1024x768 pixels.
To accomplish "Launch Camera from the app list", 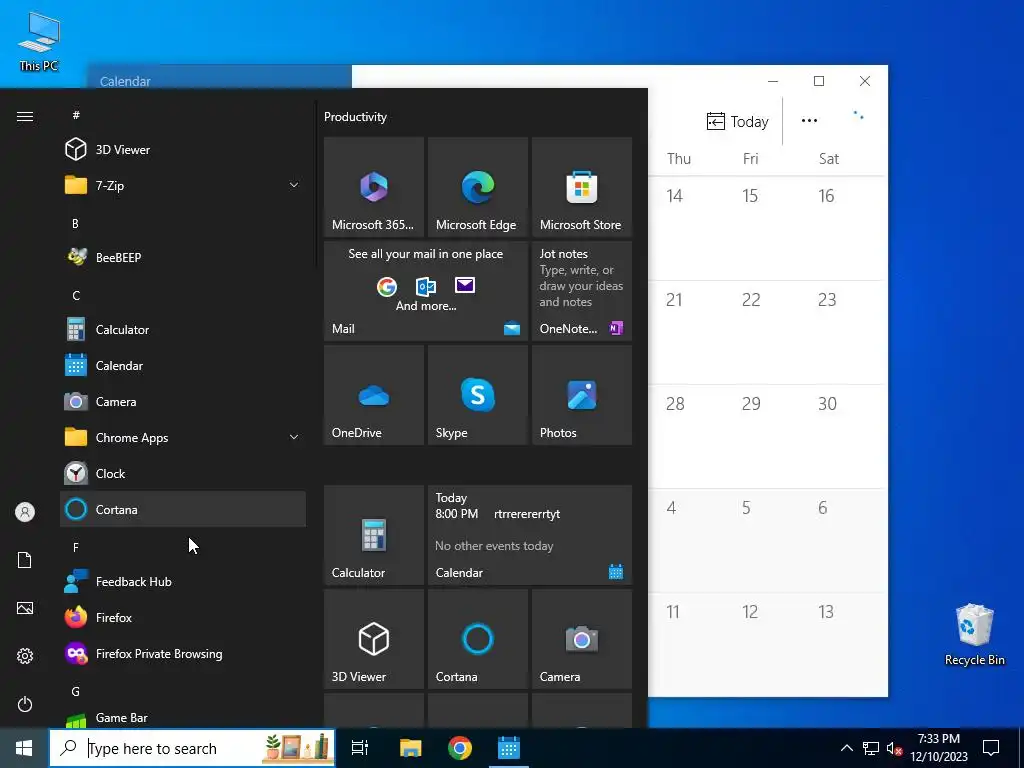I will tap(183, 402).
